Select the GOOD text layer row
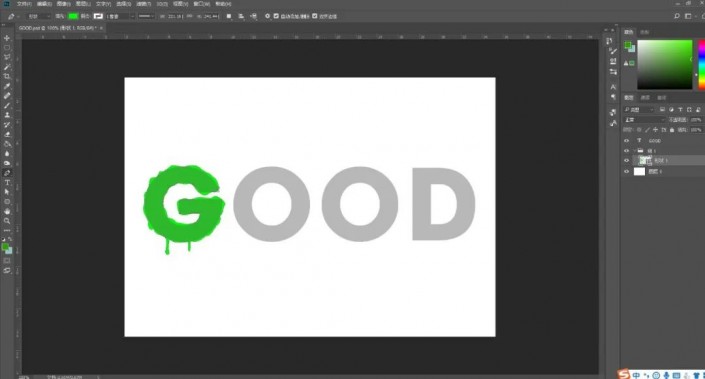 pyautogui.click(x=663, y=141)
